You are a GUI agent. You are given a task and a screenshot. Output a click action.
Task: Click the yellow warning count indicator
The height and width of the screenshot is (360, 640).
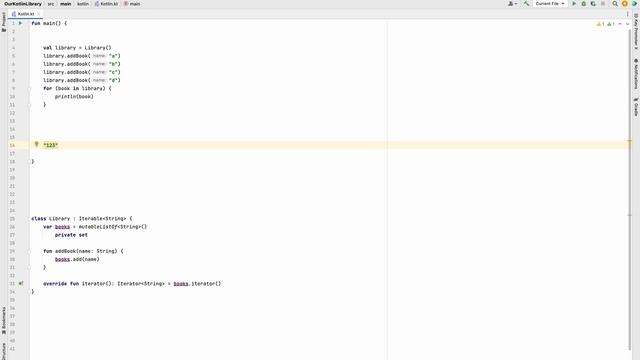(x=600, y=24)
